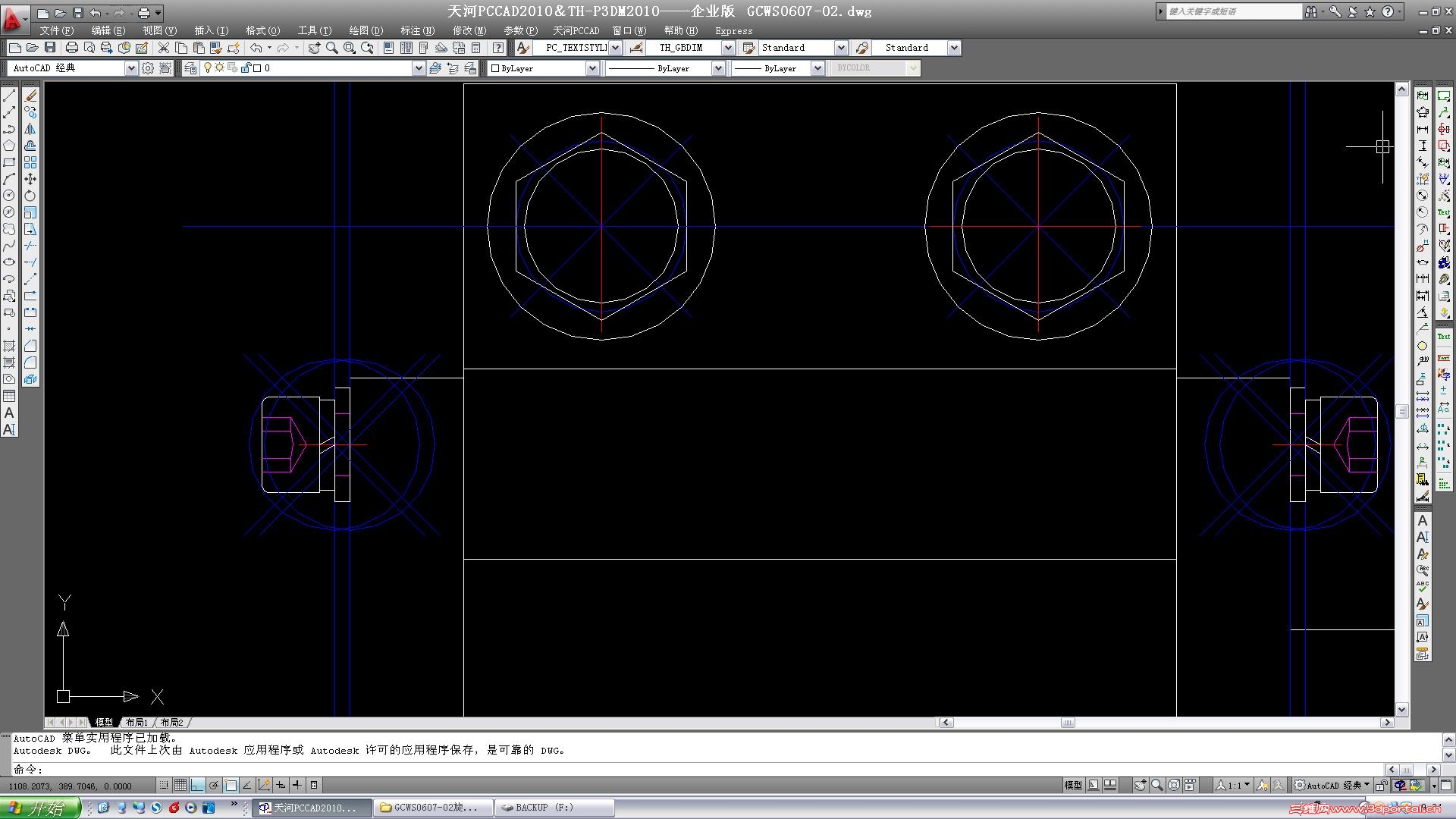This screenshot has height=819, width=1456.
Task: Open the 天河PCCAD menu
Action: click(576, 30)
